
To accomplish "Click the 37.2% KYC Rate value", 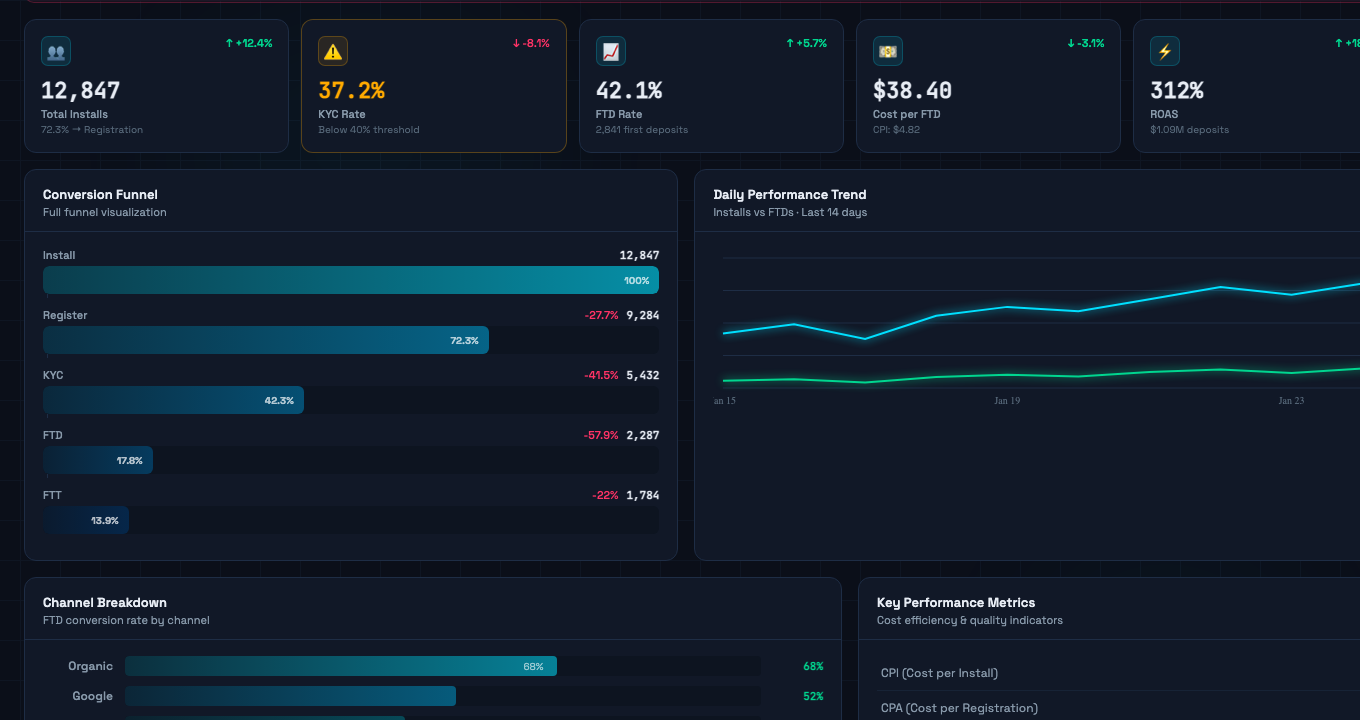I will [351, 91].
